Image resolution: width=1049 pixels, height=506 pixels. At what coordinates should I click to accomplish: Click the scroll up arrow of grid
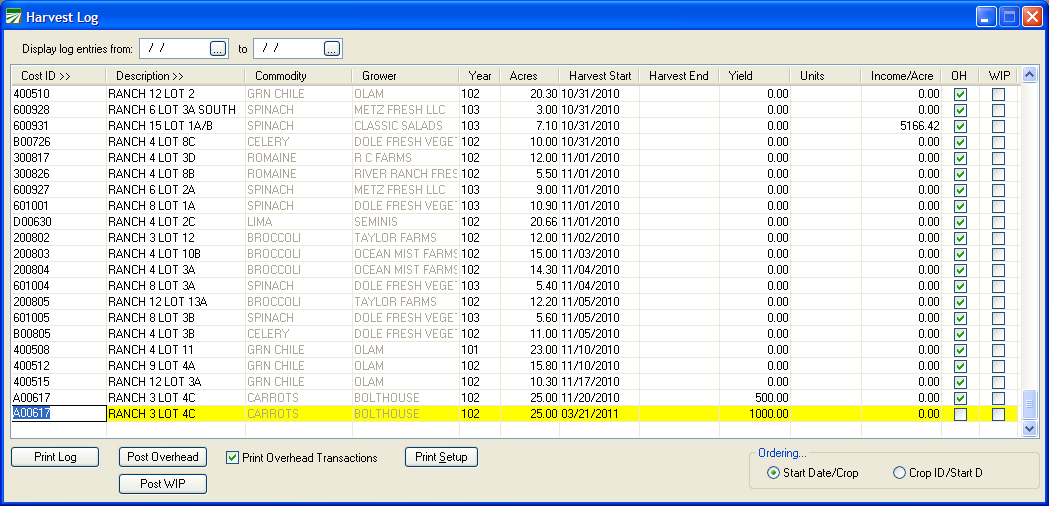tap(1030, 75)
